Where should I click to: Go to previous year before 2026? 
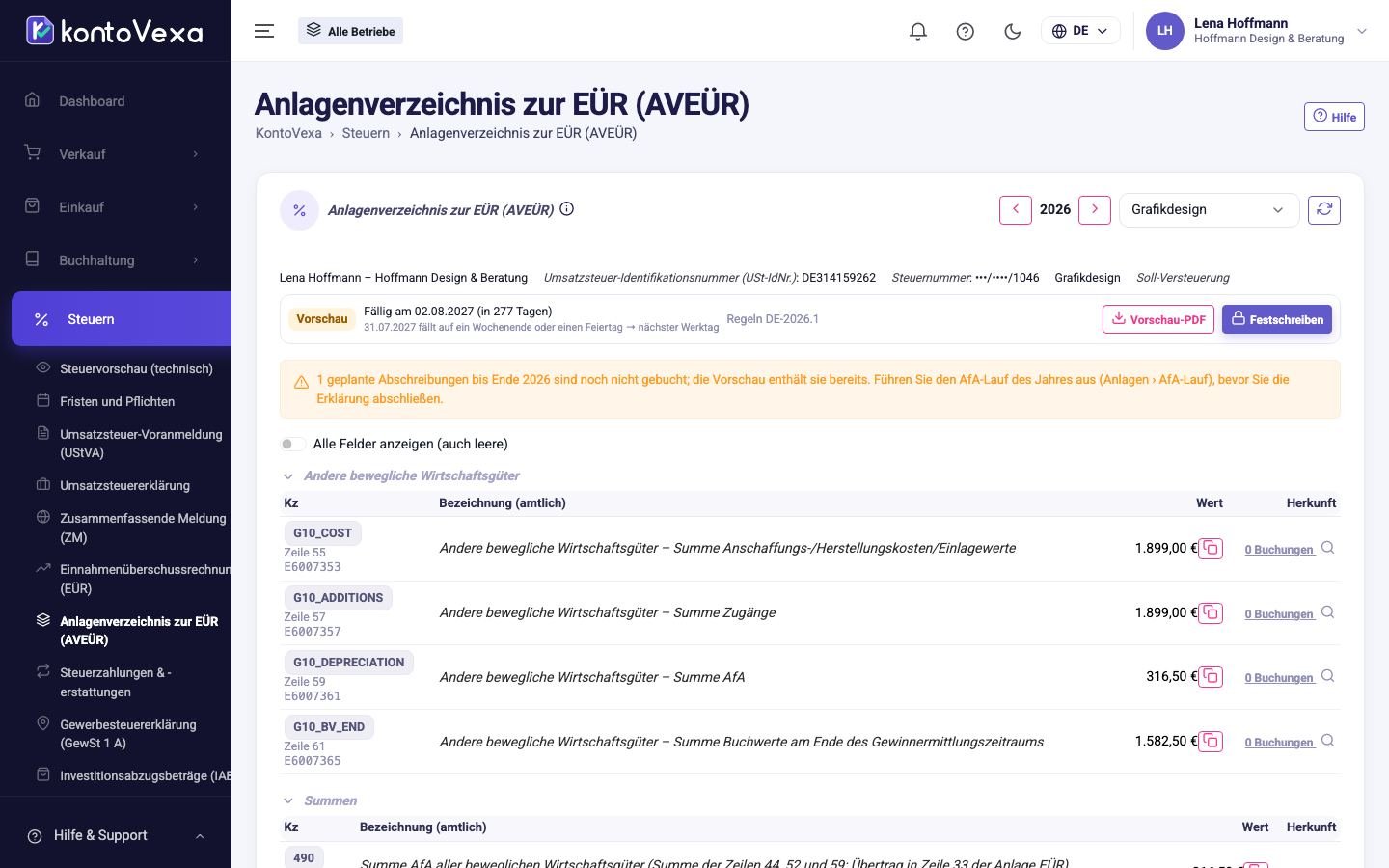pyautogui.click(x=1016, y=209)
